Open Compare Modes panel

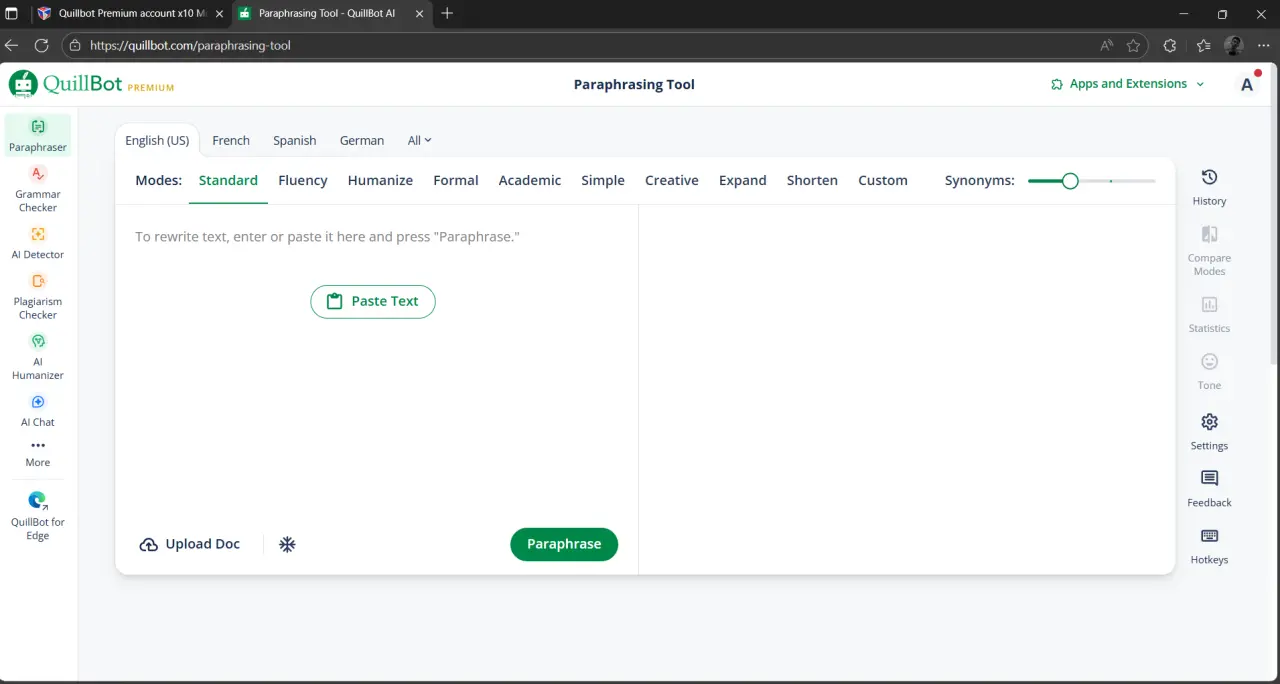[1209, 250]
